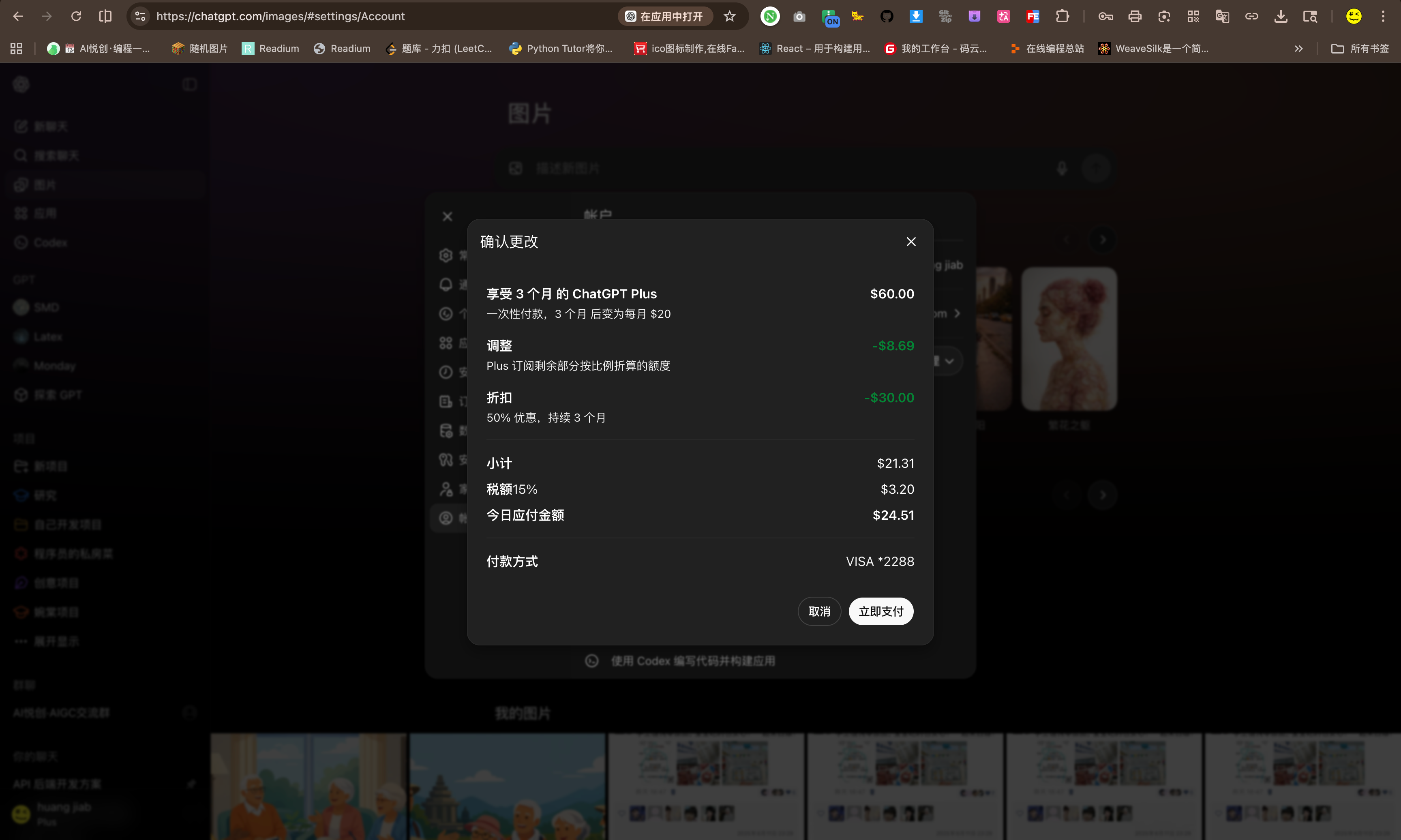Select the bell icon in settings sidebar
Viewport: 1401px width, 840px height.
[446, 284]
